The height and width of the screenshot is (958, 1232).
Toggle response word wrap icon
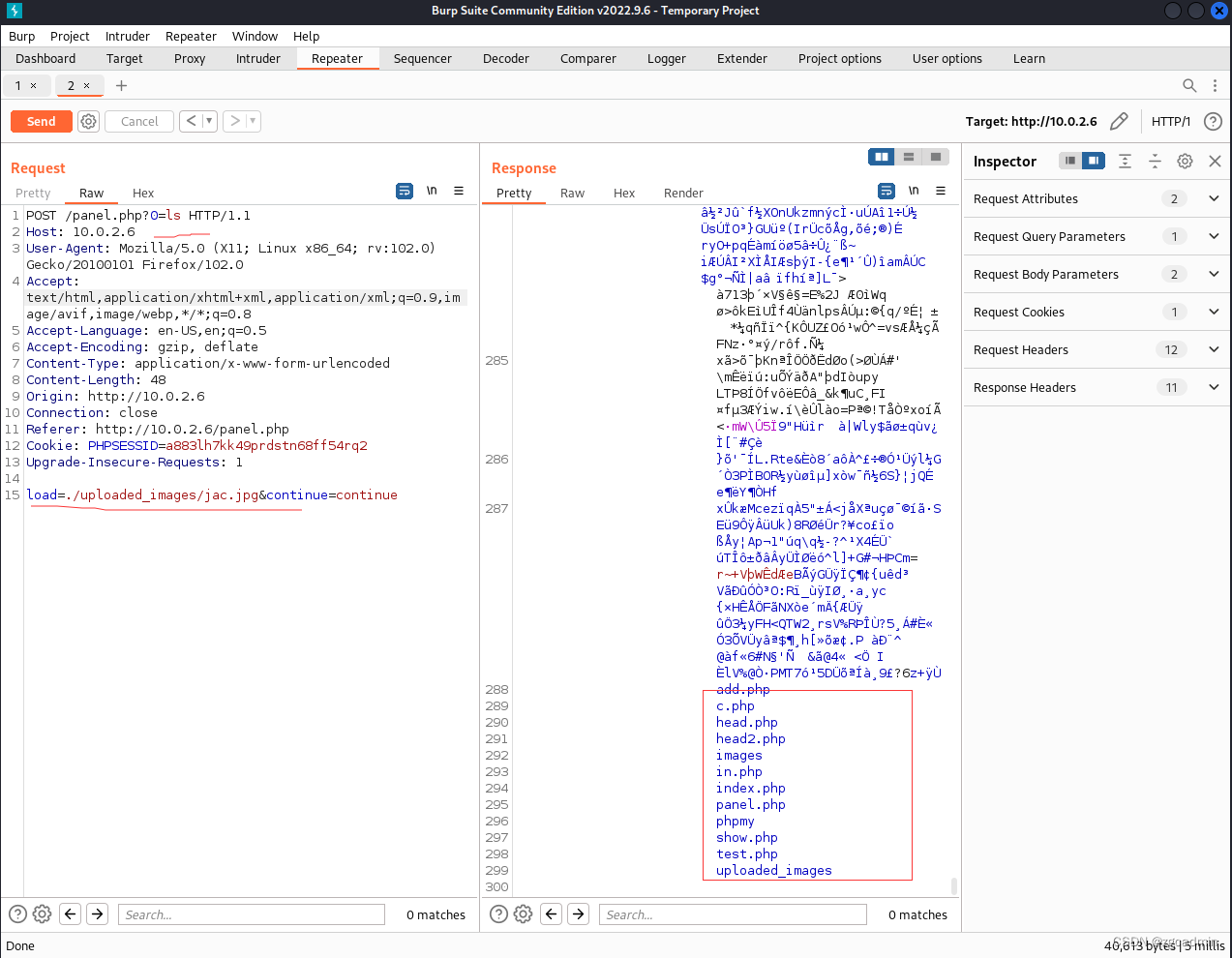coord(886,191)
